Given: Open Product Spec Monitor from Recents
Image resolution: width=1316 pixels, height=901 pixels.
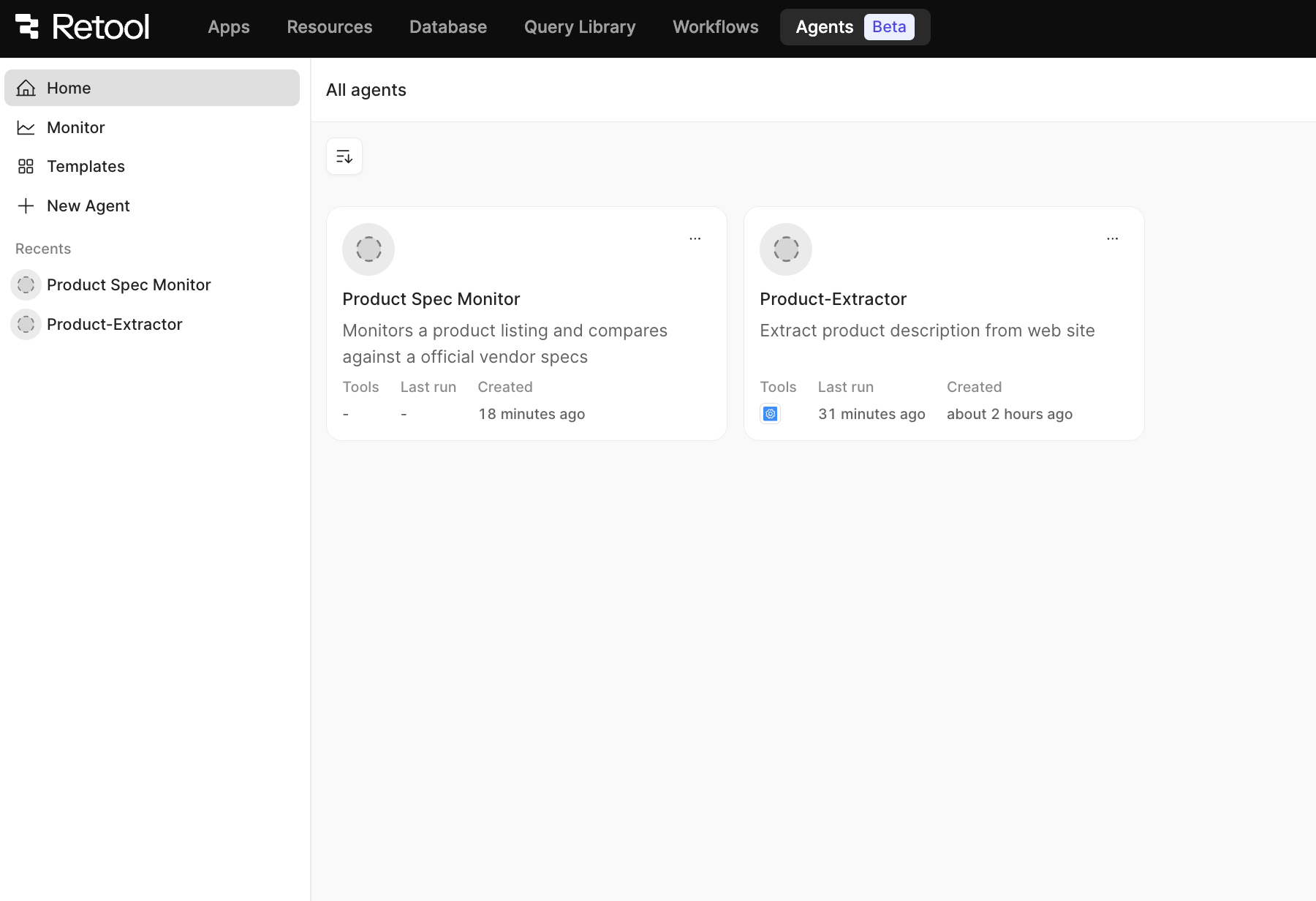Looking at the screenshot, I should (129, 285).
